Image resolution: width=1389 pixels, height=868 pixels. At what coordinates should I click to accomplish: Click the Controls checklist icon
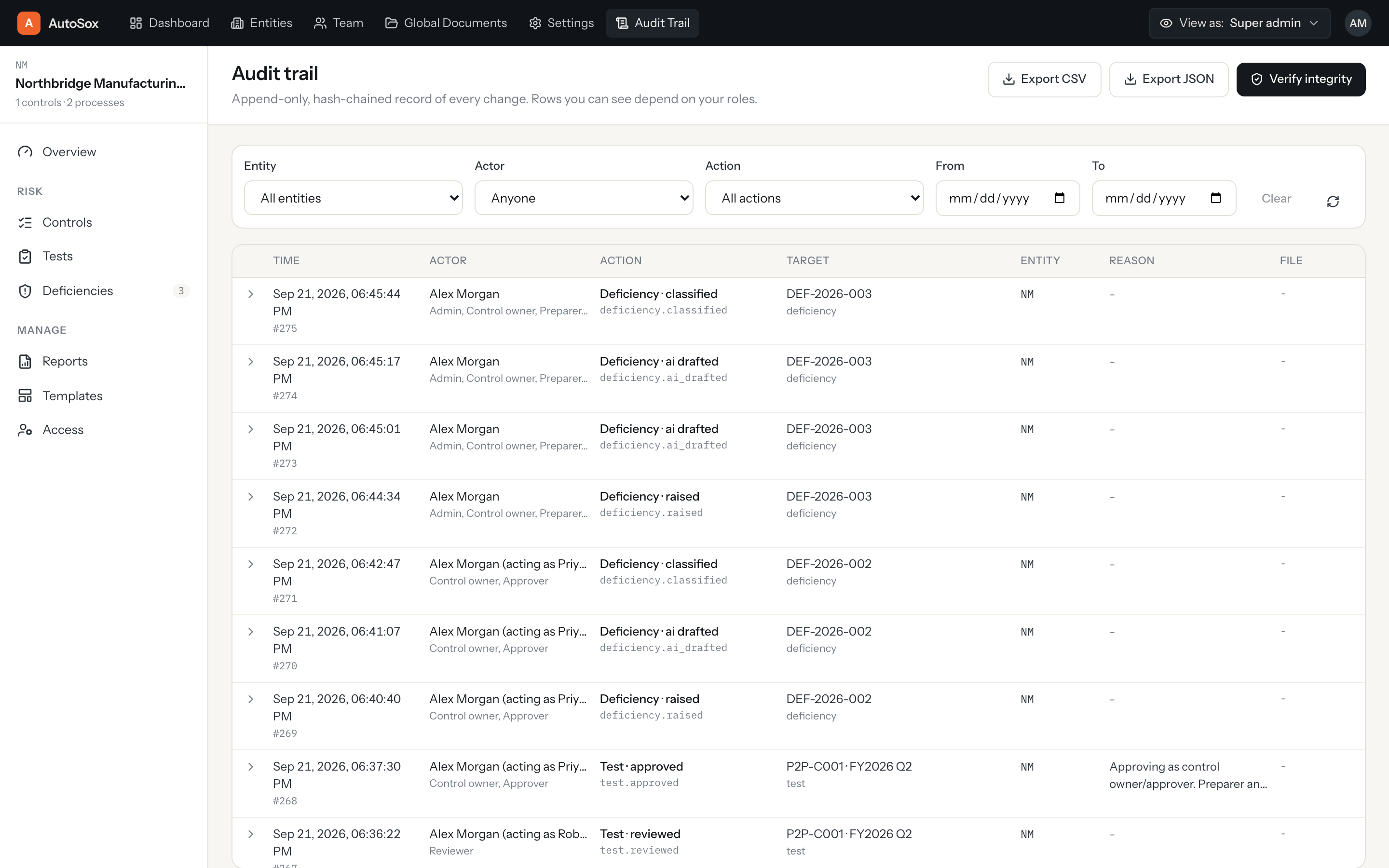coord(25,222)
